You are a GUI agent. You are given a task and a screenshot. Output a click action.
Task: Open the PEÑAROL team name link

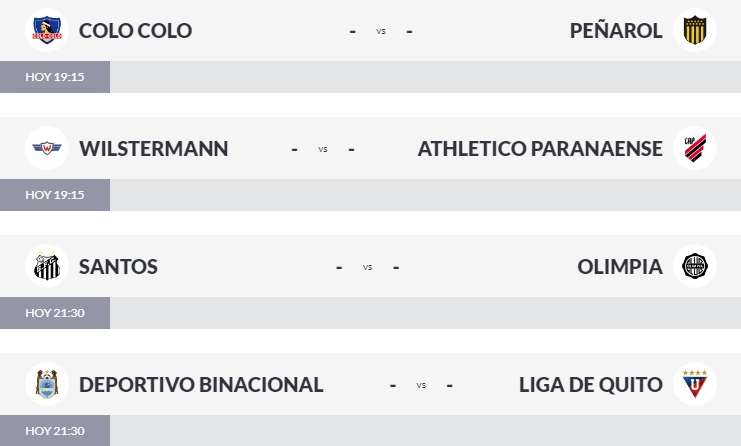(x=616, y=31)
